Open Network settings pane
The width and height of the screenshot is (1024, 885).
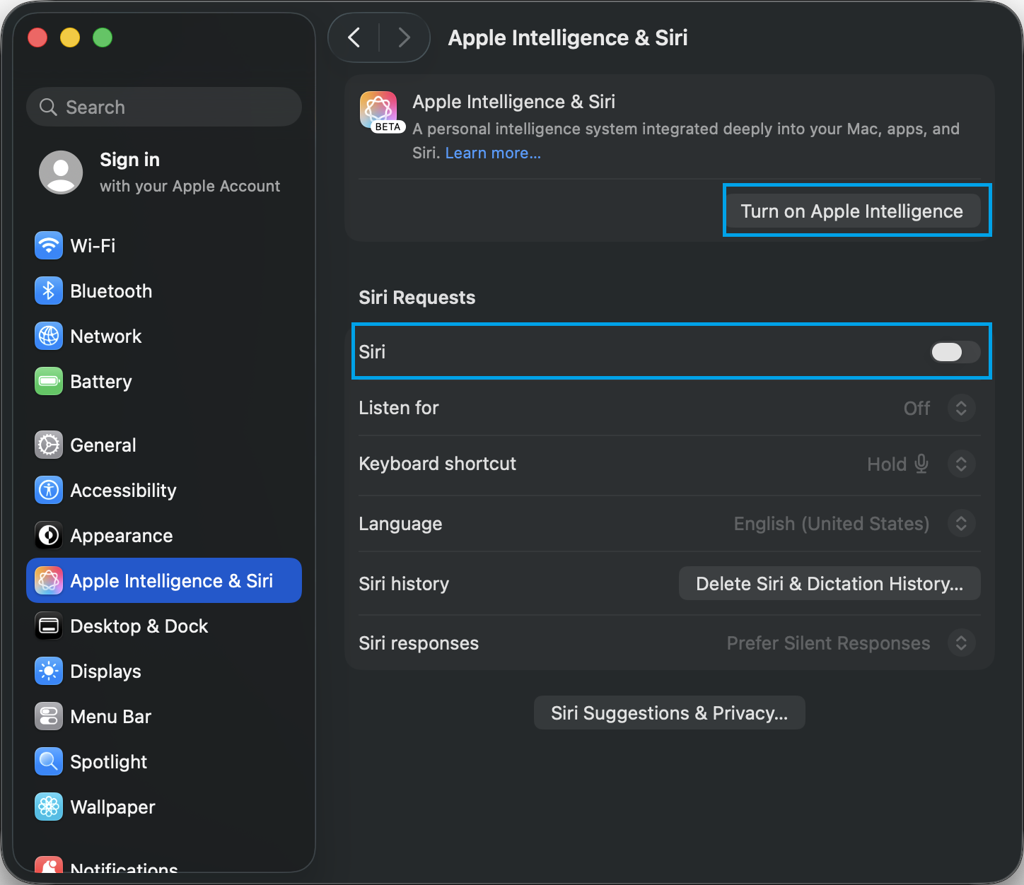click(x=164, y=336)
